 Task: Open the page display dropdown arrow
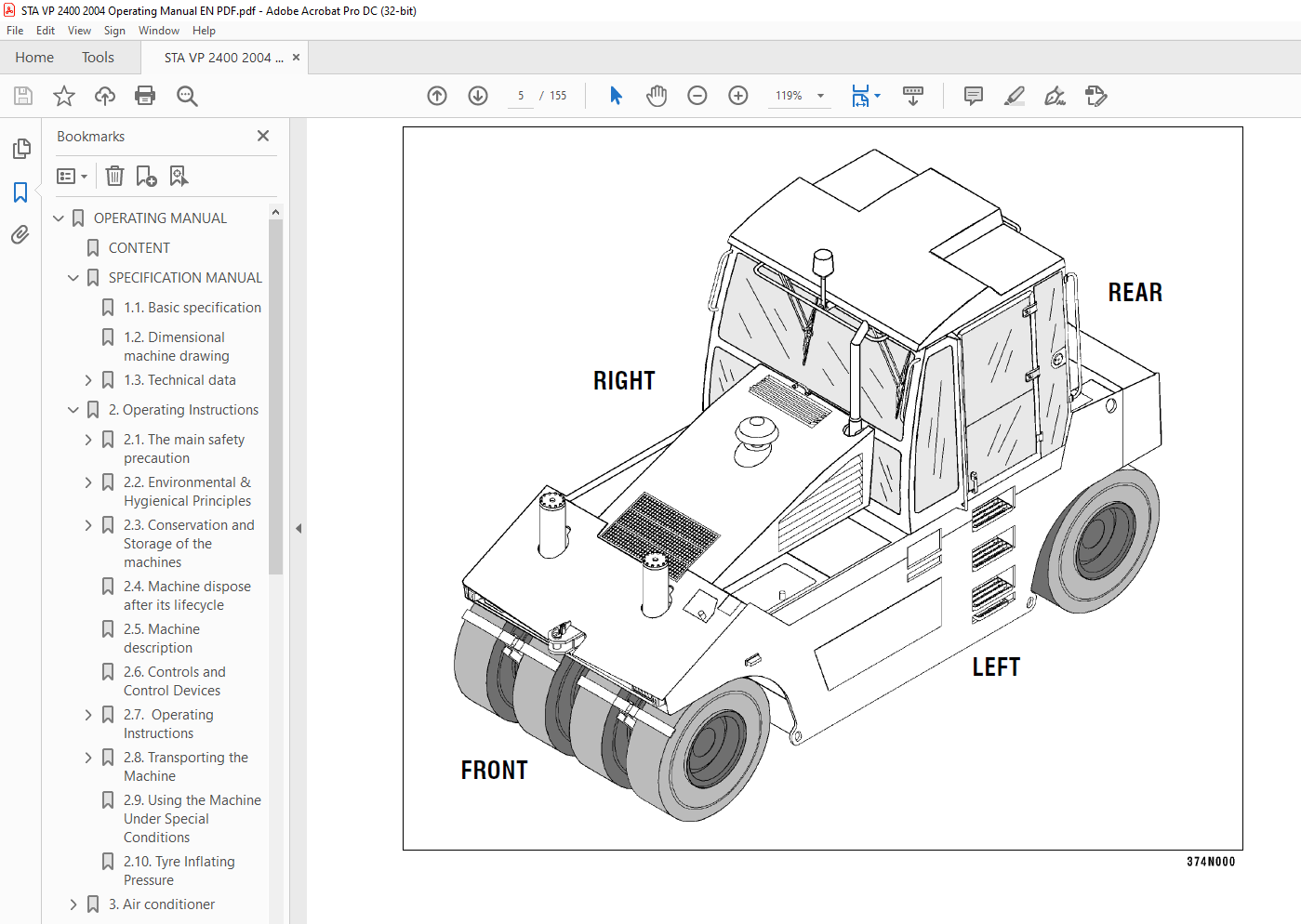click(x=877, y=96)
